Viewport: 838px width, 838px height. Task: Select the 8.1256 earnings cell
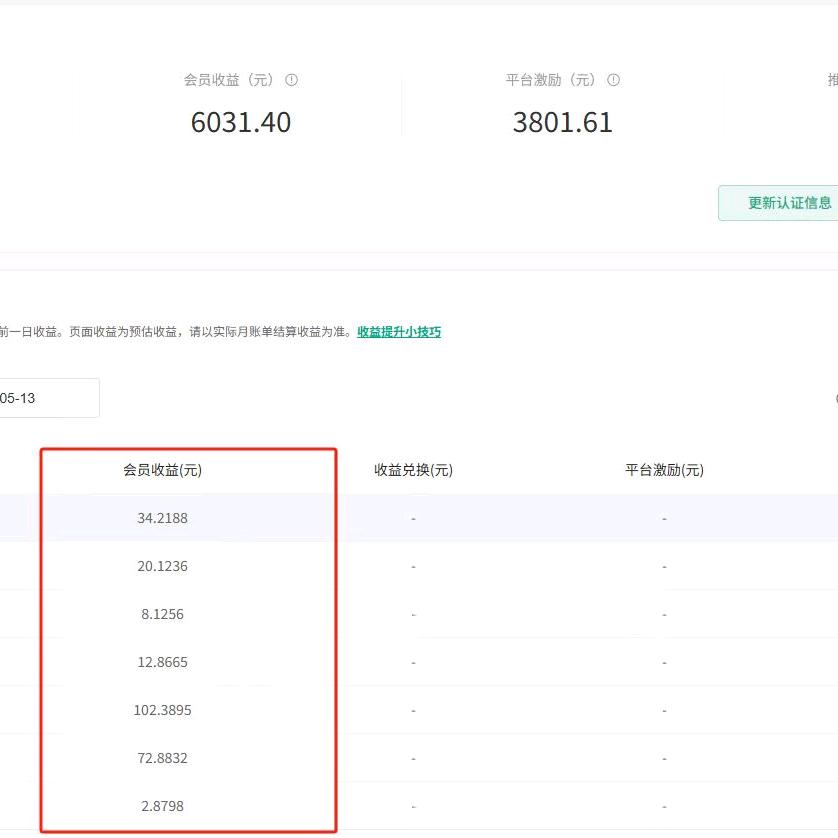click(162, 614)
